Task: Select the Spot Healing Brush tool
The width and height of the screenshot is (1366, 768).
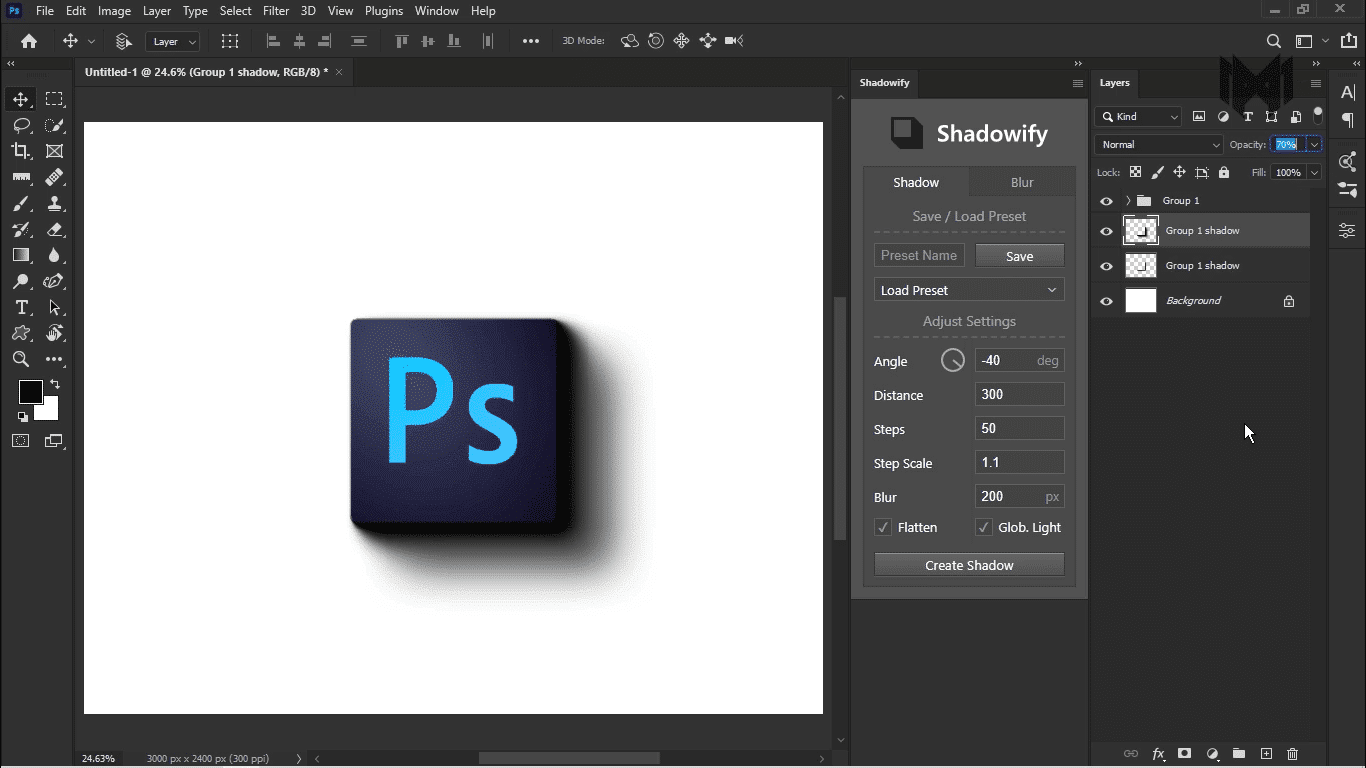Action: coord(54,177)
